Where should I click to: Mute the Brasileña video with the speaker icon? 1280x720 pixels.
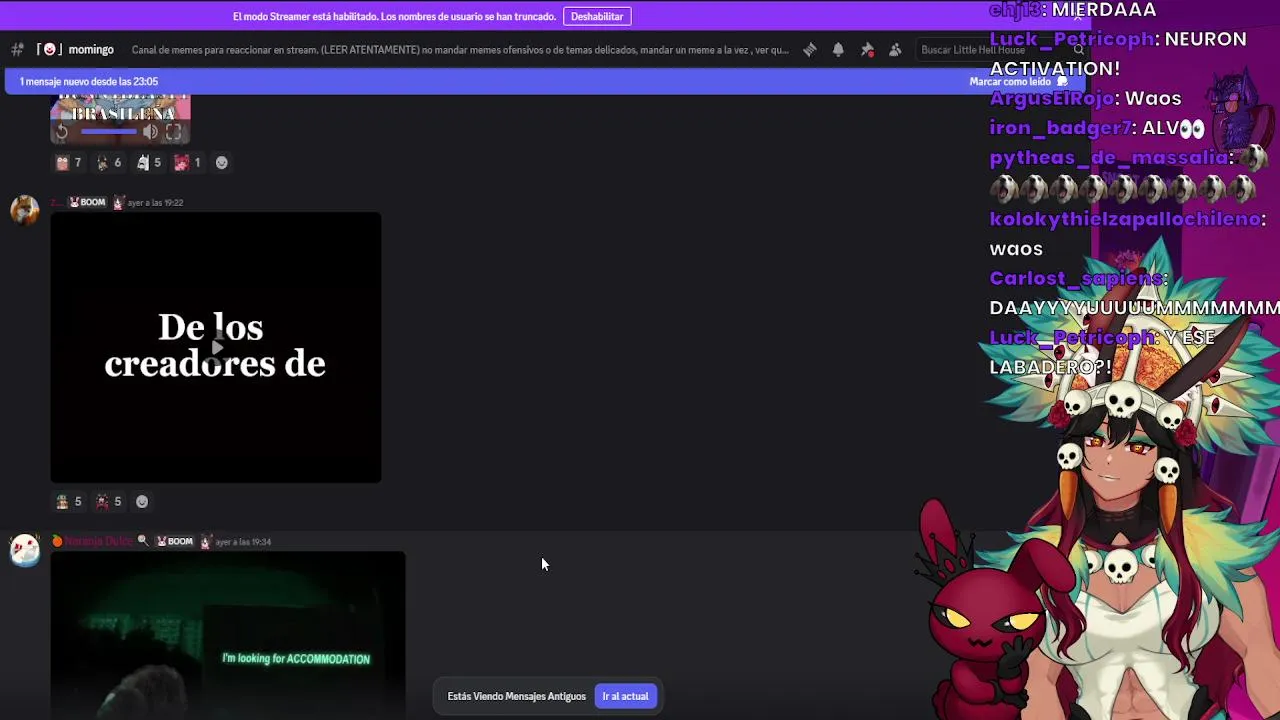pos(150,132)
